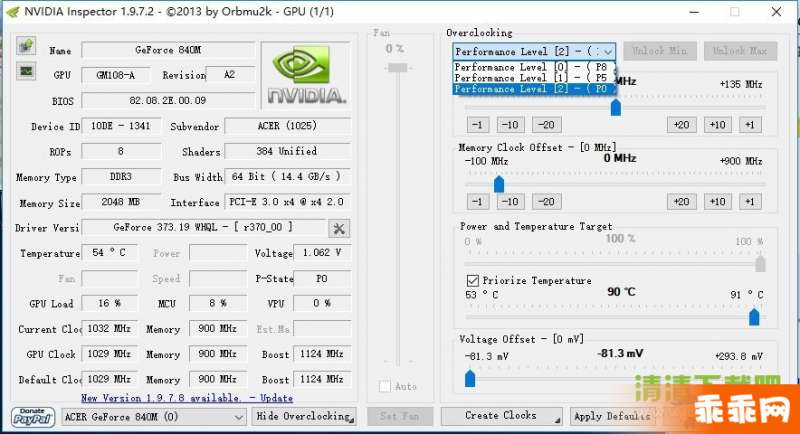The width and height of the screenshot is (800, 434).
Task: Click the Memory Size value 2048 MB
Action: point(121,202)
